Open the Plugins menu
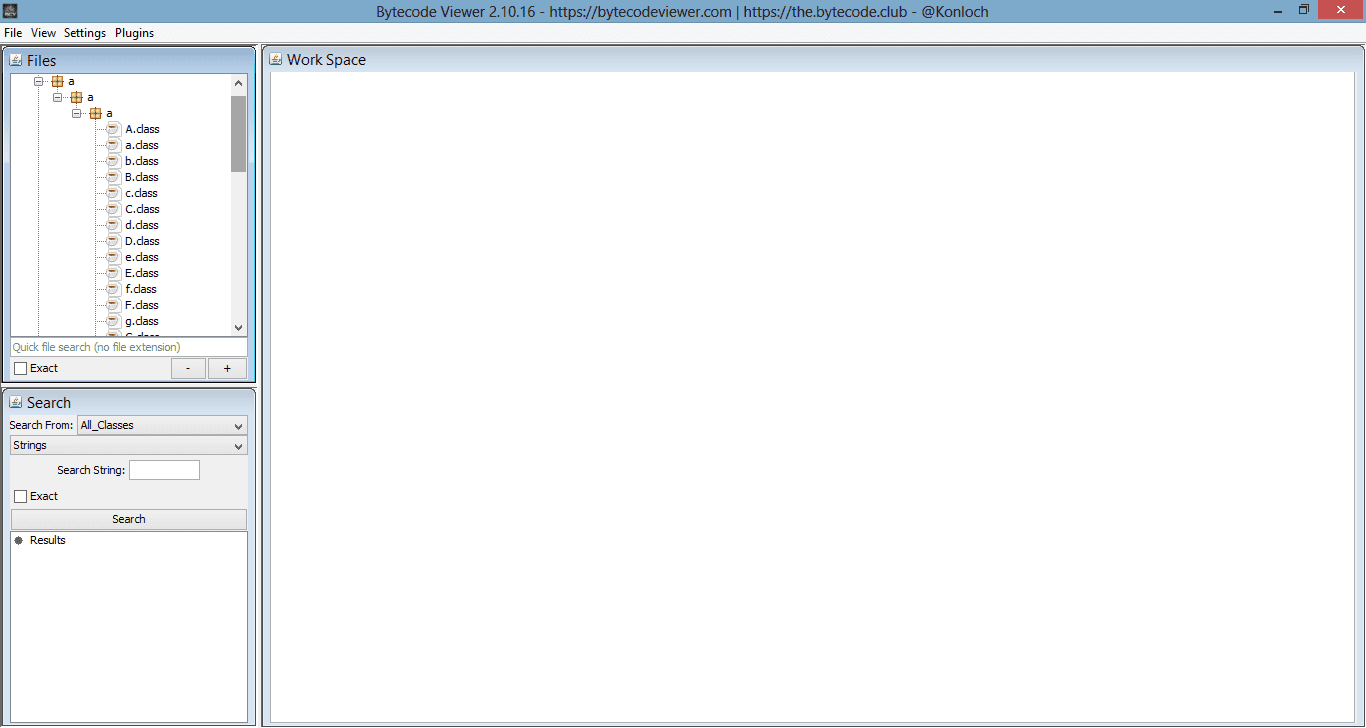Image resolution: width=1366 pixels, height=728 pixels. click(134, 33)
